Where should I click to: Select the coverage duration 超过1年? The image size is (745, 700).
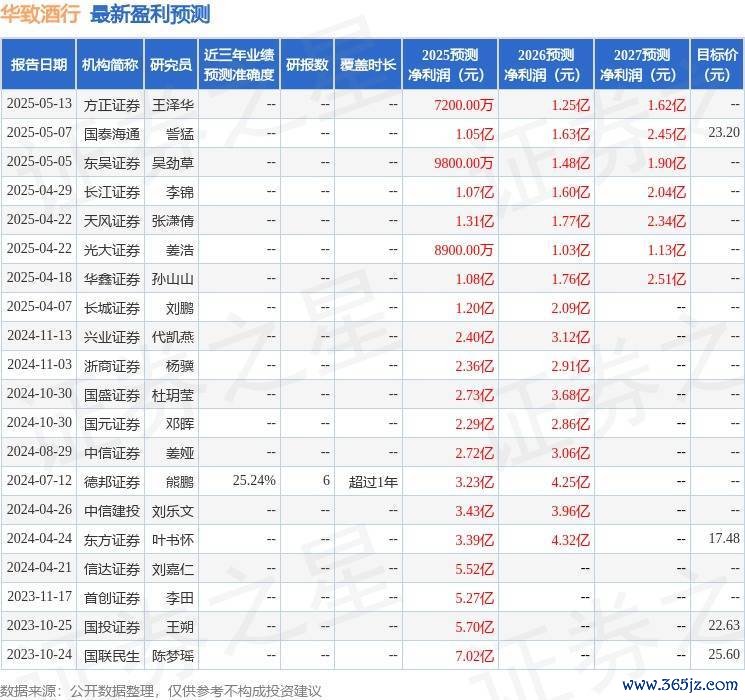coord(373,482)
